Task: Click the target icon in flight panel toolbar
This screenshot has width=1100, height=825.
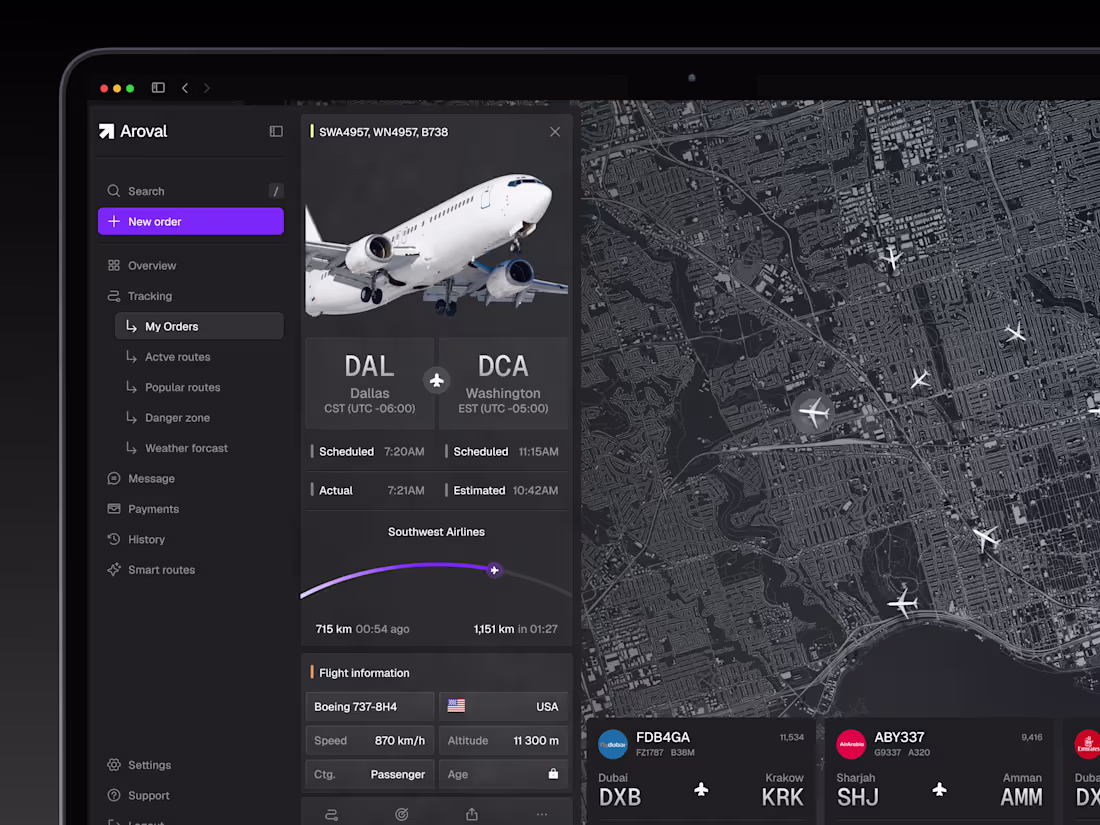Action: pos(402,814)
